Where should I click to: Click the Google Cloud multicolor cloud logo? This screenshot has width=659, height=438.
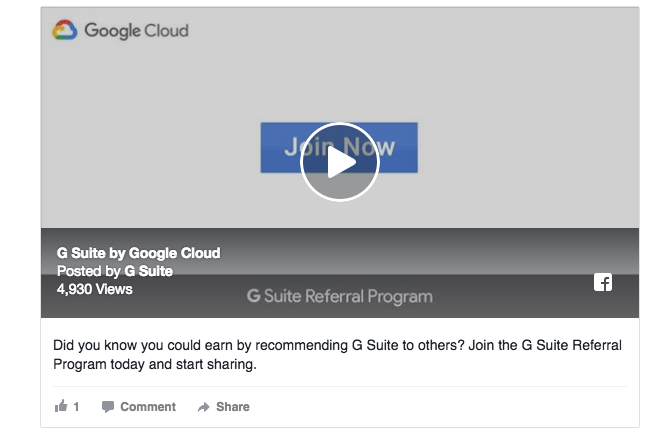point(65,30)
